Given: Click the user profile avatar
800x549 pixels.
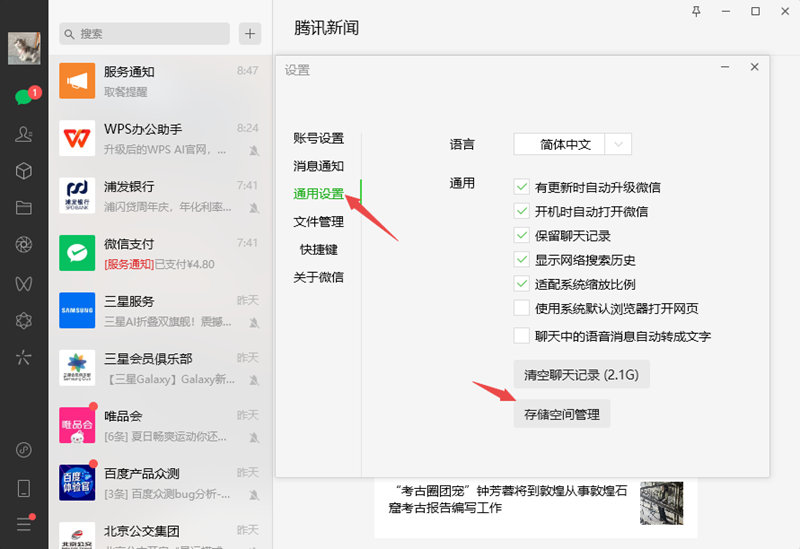Looking at the screenshot, I should pyautogui.click(x=24, y=48).
